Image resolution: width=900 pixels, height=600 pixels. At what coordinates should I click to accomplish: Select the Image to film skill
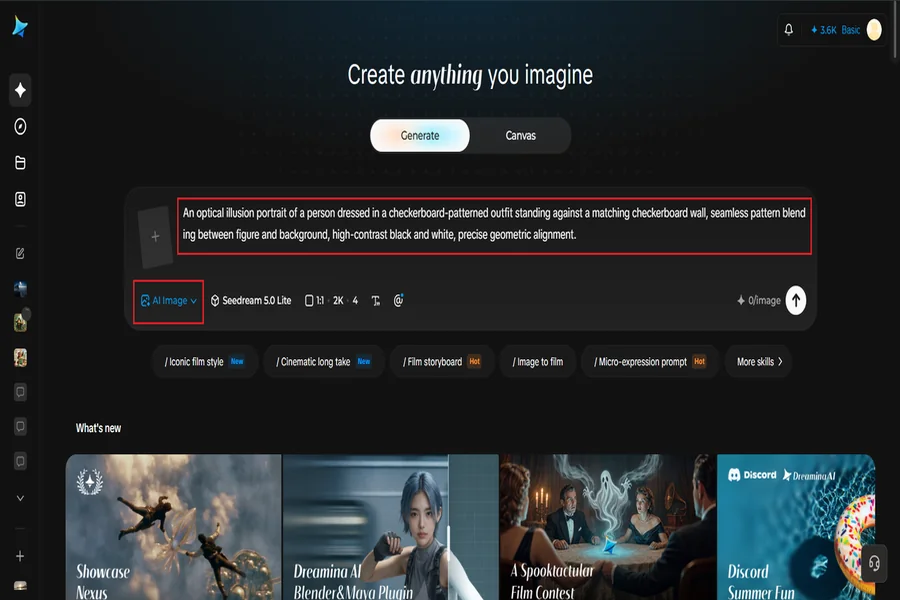click(538, 362)
